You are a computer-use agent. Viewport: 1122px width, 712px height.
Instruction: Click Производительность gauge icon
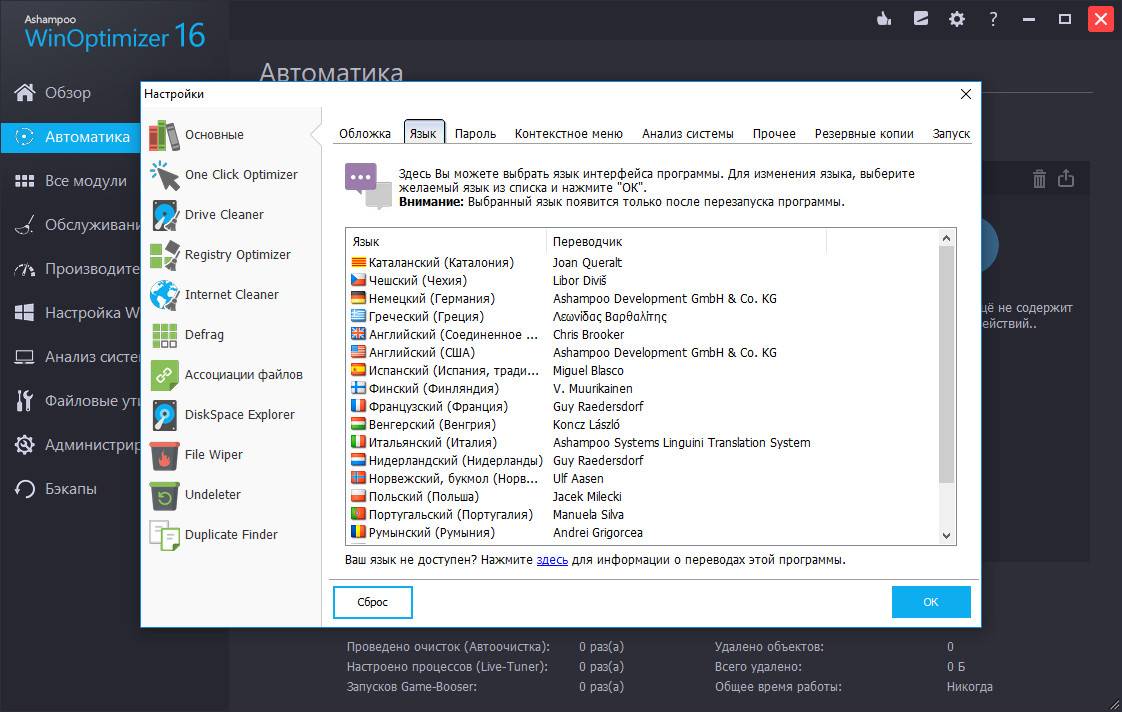[x=24, y=270]
